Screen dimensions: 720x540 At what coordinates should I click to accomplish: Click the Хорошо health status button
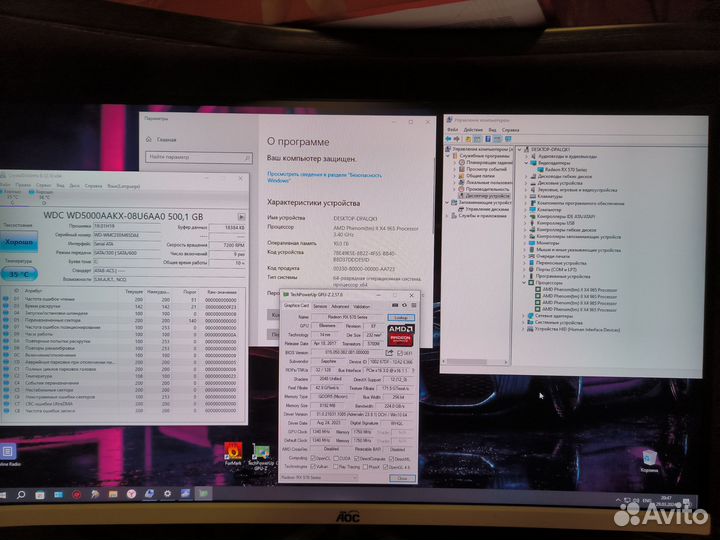[x=19, y=242]
